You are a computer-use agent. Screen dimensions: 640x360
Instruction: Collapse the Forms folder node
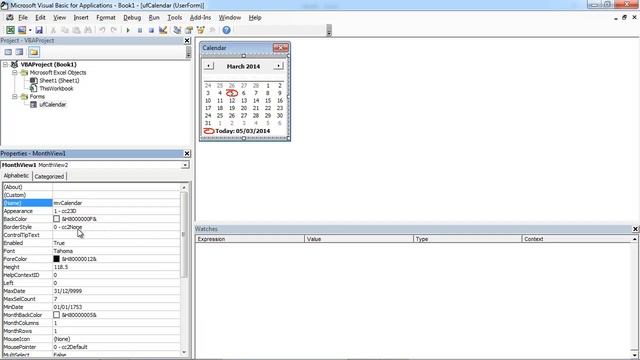(15, 97)
